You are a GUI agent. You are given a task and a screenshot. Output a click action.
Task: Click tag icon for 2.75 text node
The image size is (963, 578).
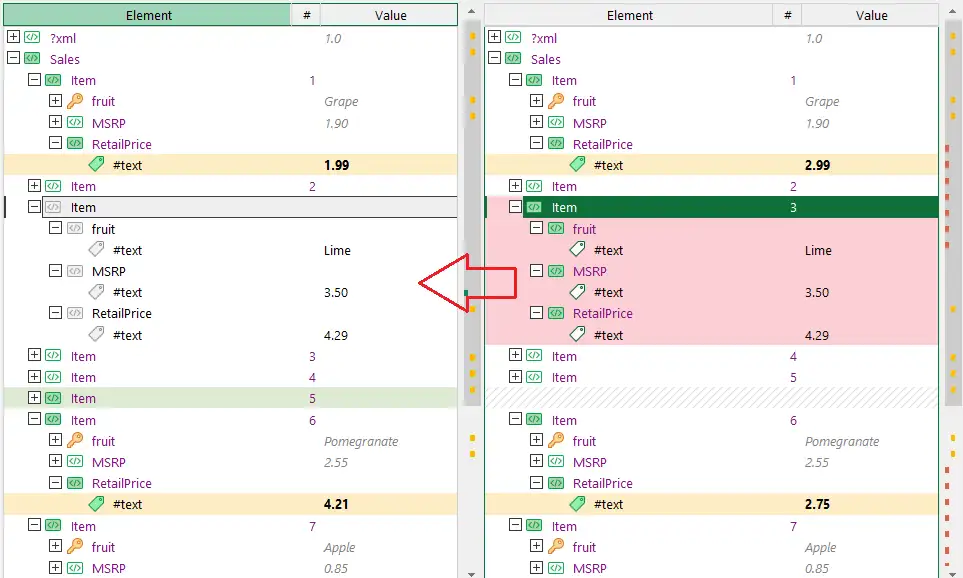577,504
